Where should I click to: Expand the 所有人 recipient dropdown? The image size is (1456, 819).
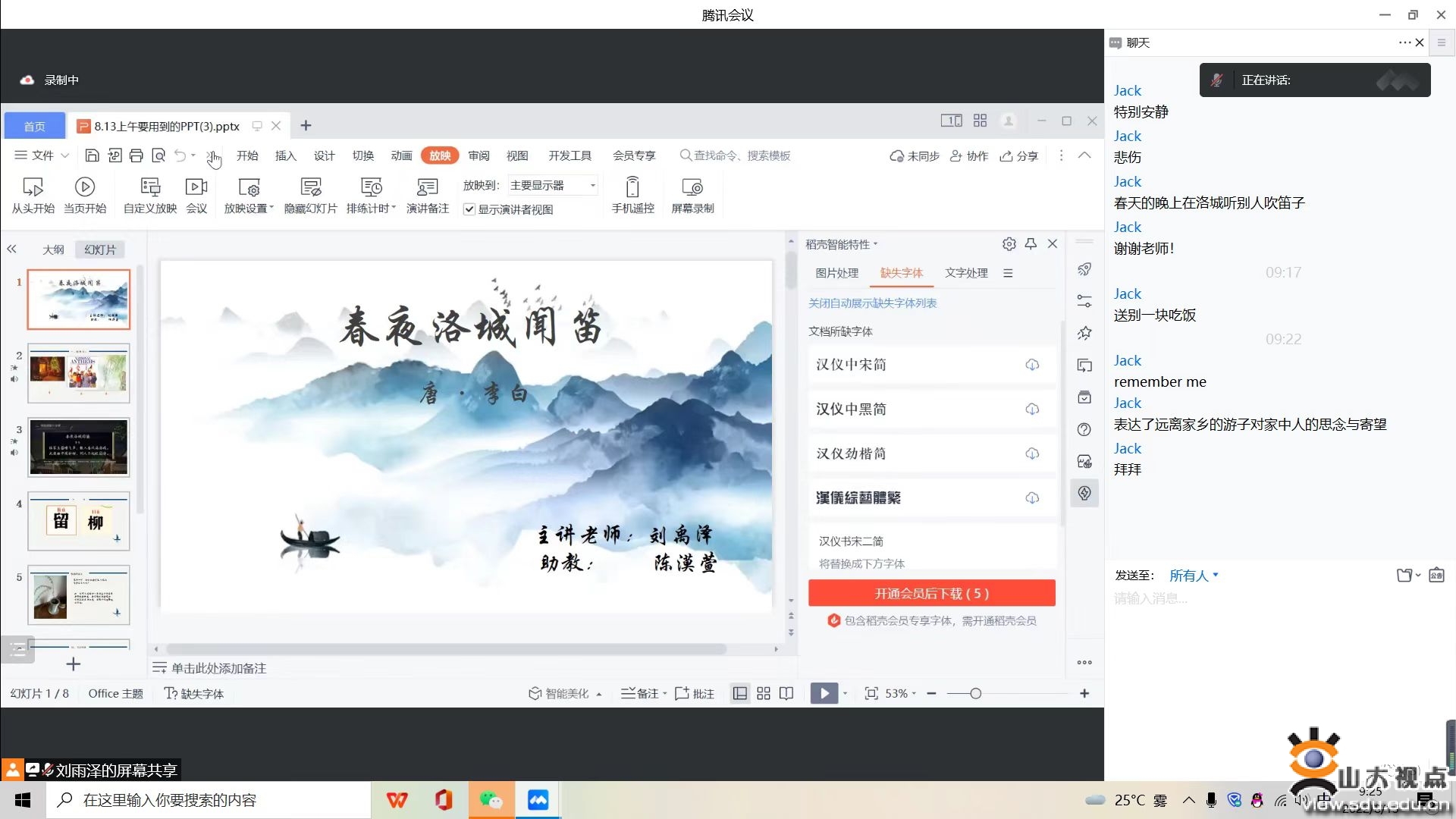click(1194, 576)
